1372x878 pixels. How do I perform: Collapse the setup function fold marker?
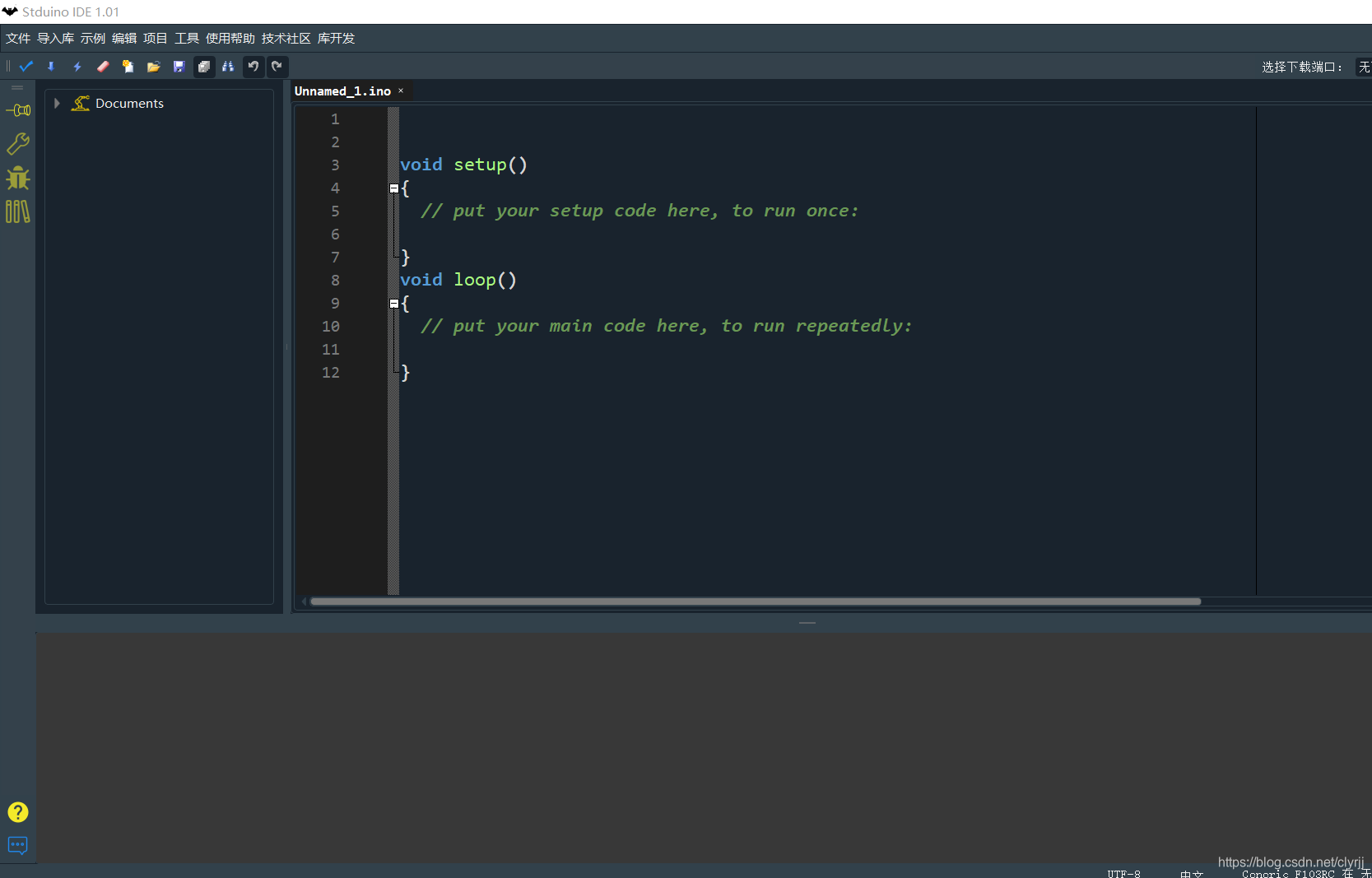(393, 188)
